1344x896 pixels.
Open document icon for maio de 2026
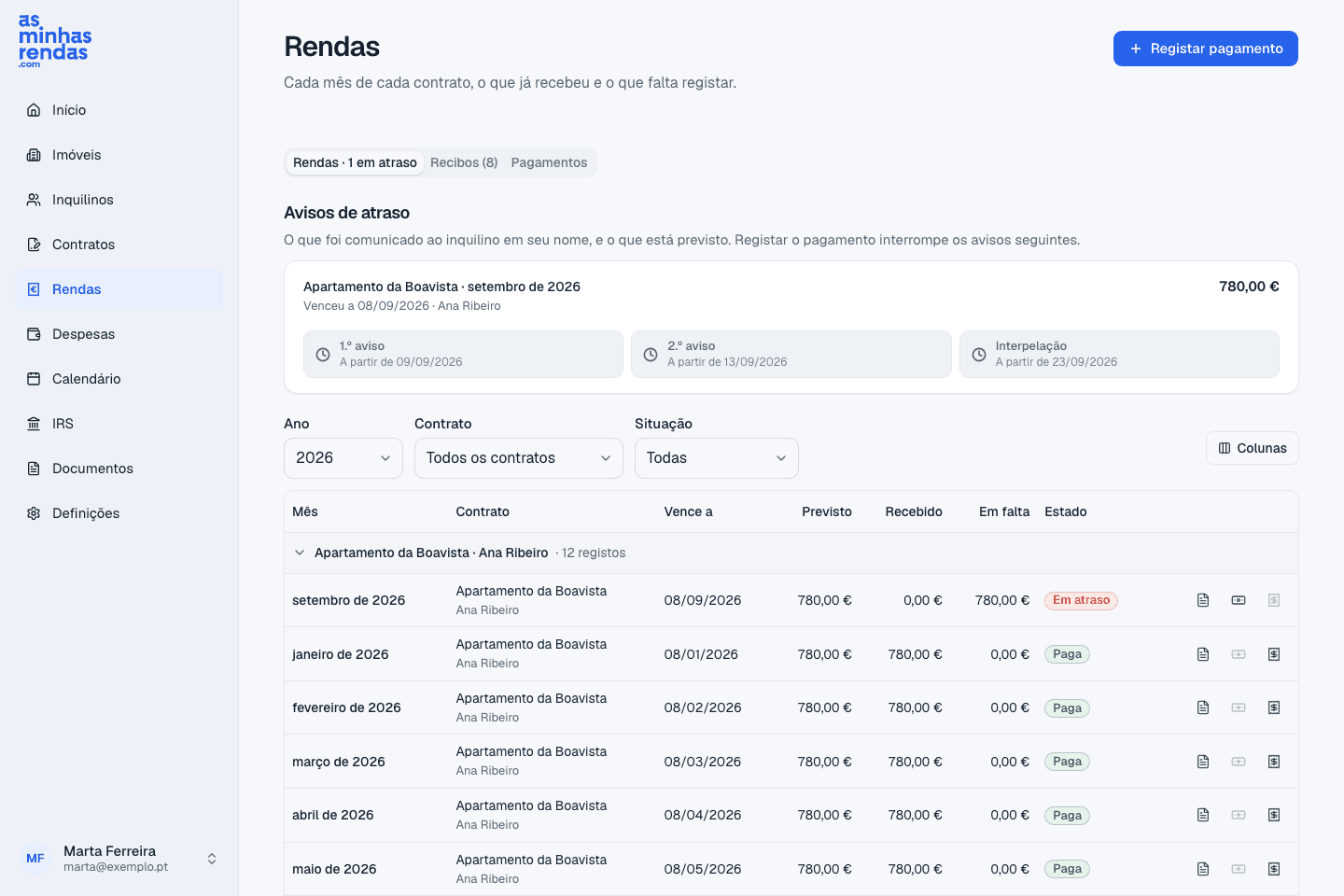(1203, 869)
